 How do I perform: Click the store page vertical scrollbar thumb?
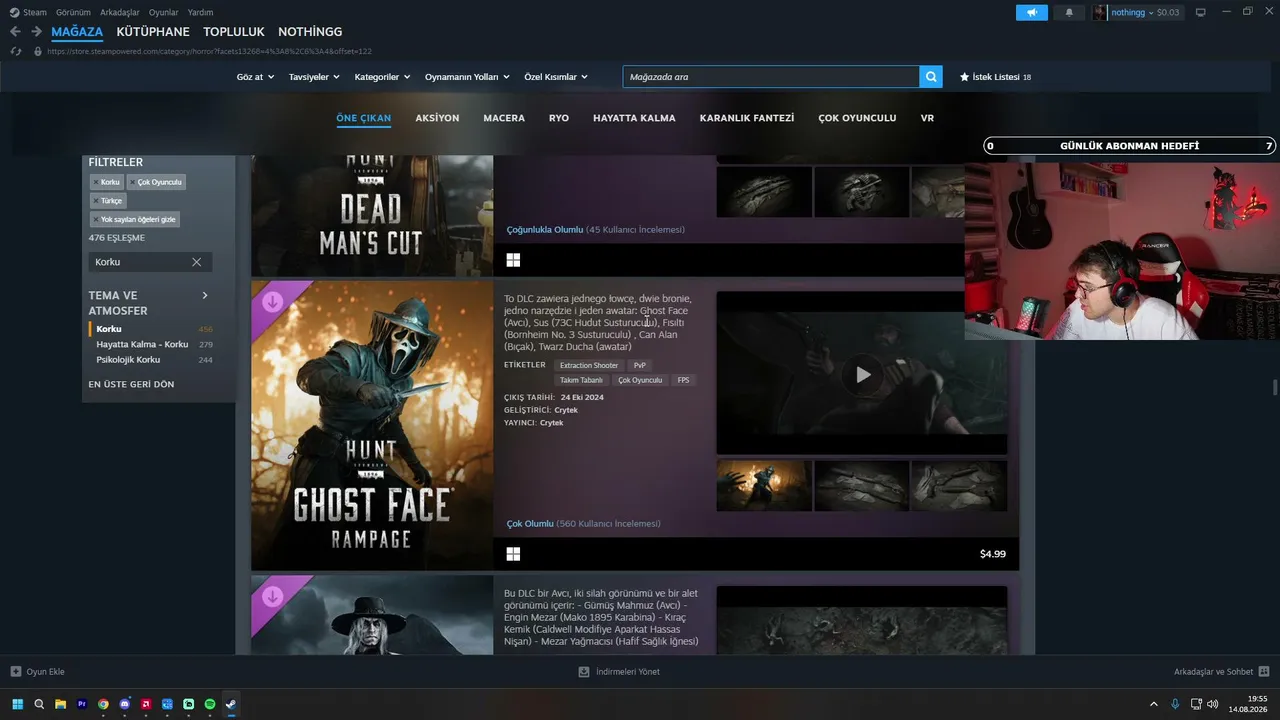[x=1274, y=388]
